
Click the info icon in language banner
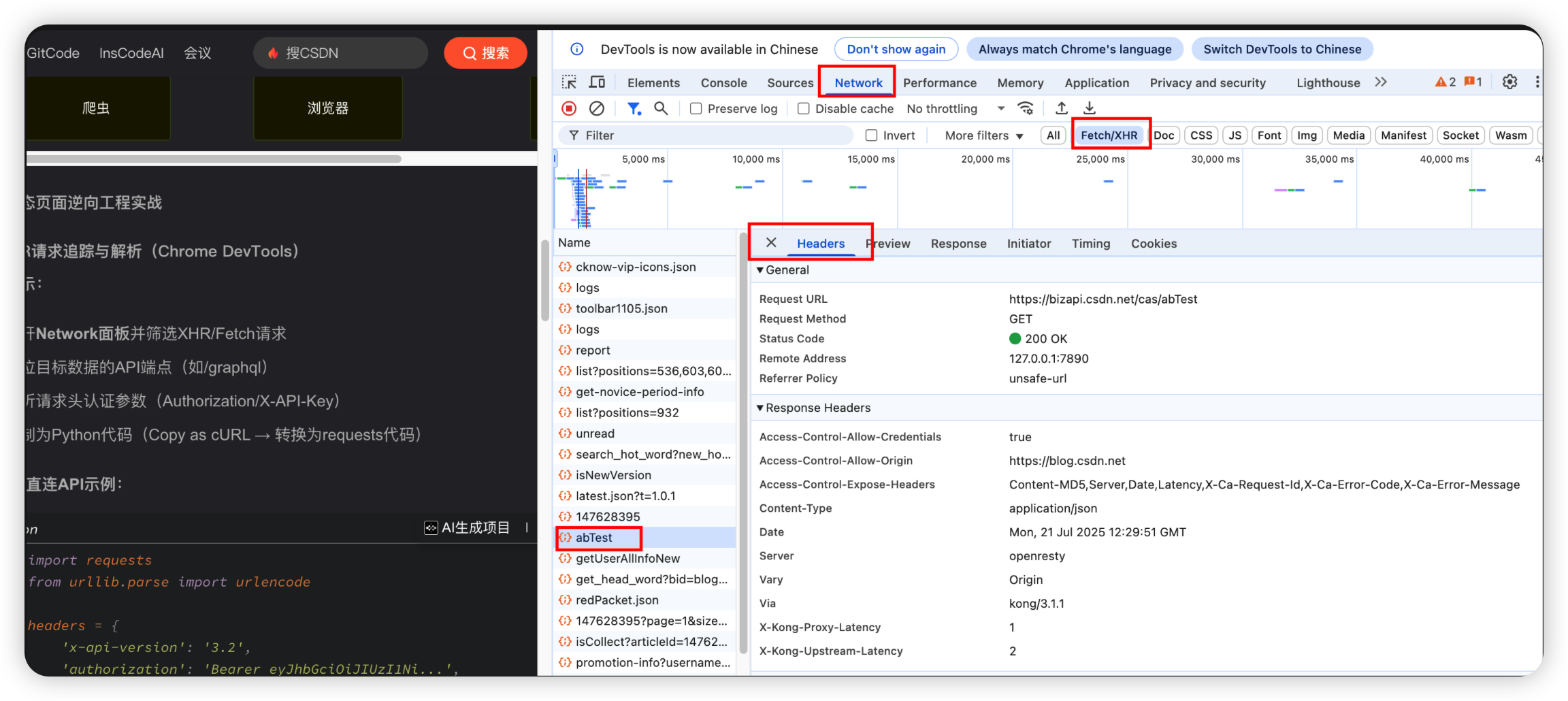pos(576,49)
